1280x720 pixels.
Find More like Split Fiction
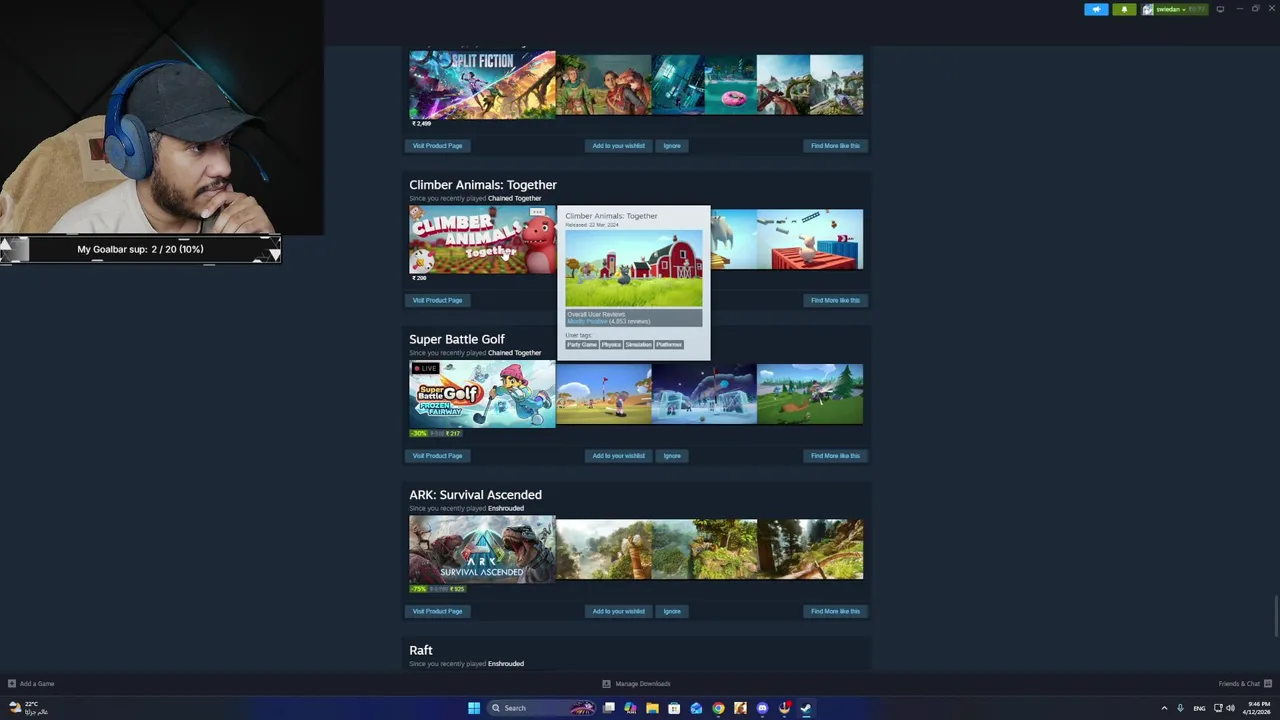coord(835,146)
